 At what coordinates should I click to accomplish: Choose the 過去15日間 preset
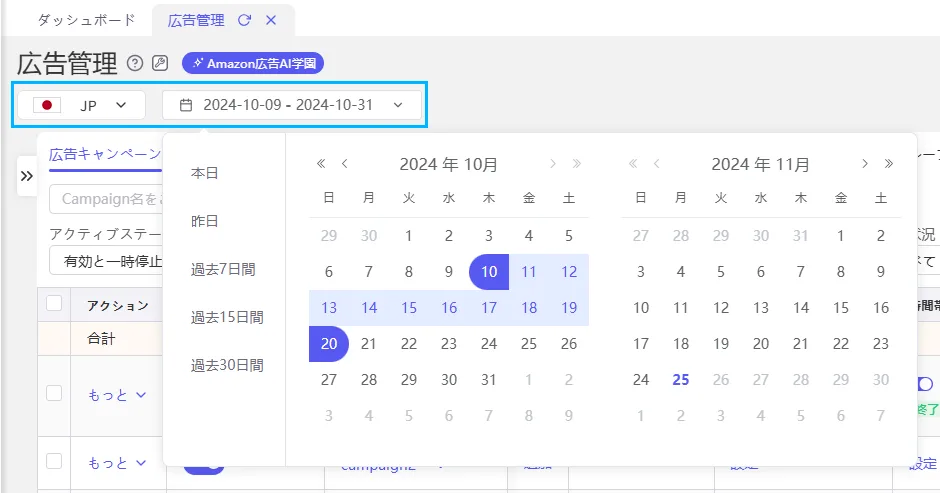pyautogui.click(x=227, y=317)
